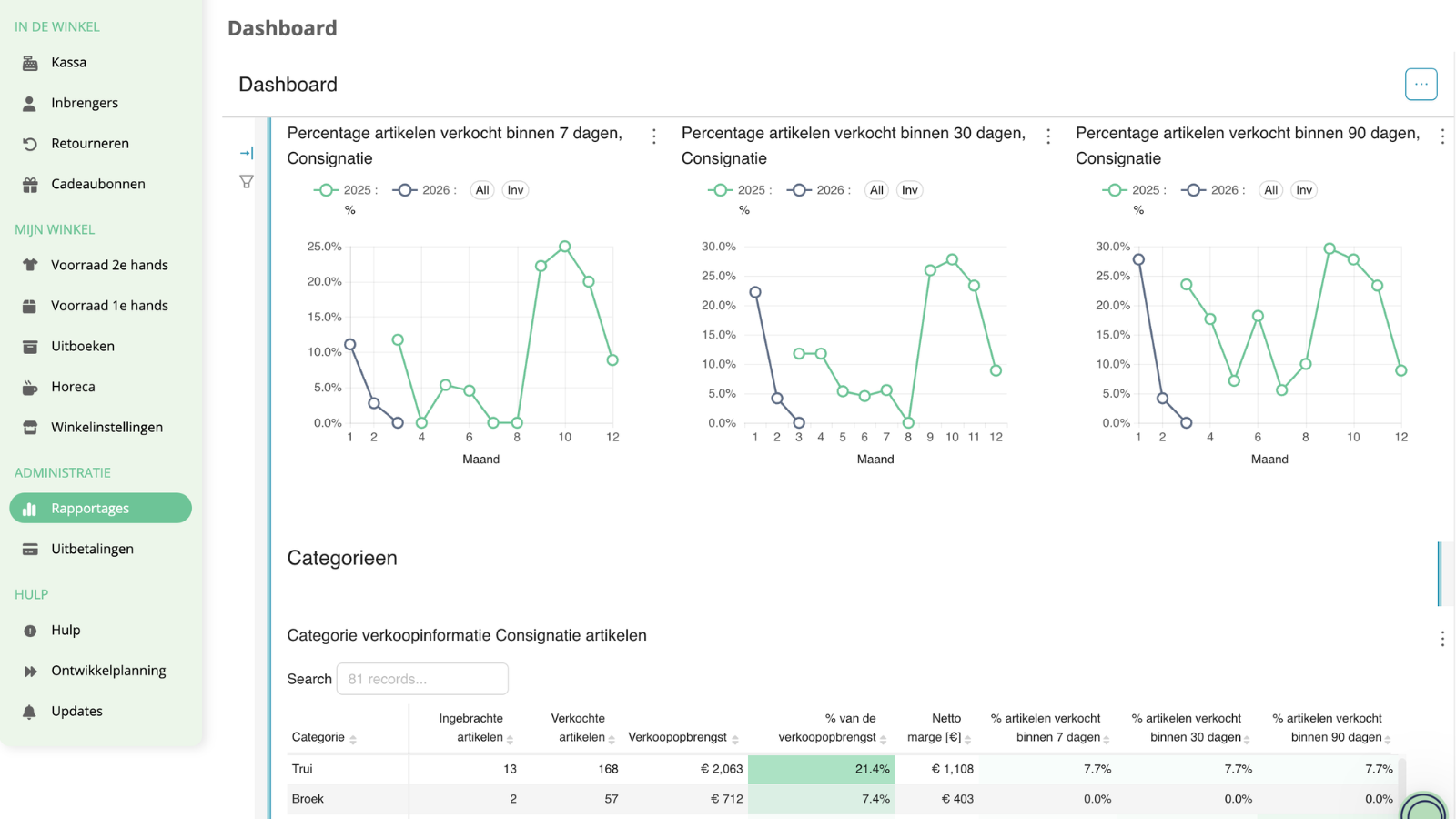Image resolution: width=1456 pixels, height=819 pixels.
Task: Focus the Search records input field
Action: [x=422, y=679]
